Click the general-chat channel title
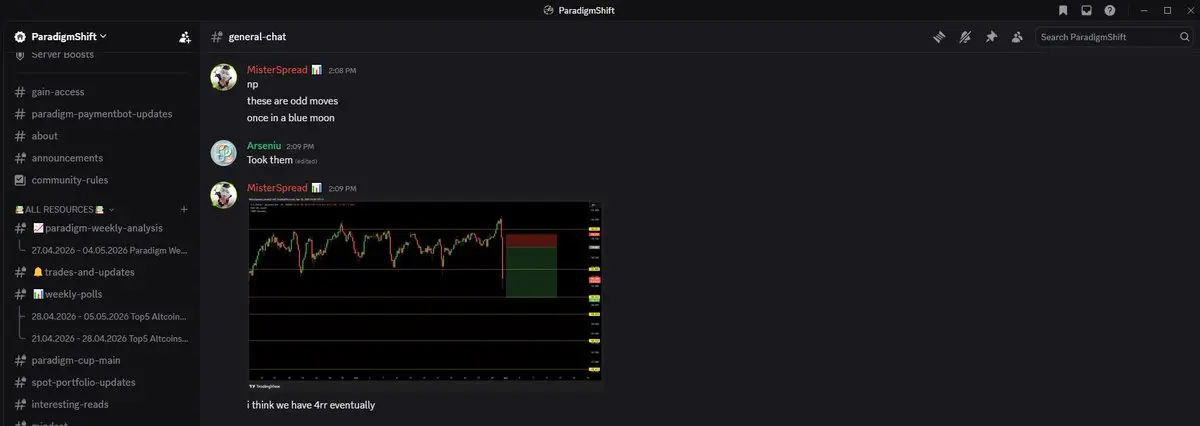The image size is (1200, 426). point(258,37)
